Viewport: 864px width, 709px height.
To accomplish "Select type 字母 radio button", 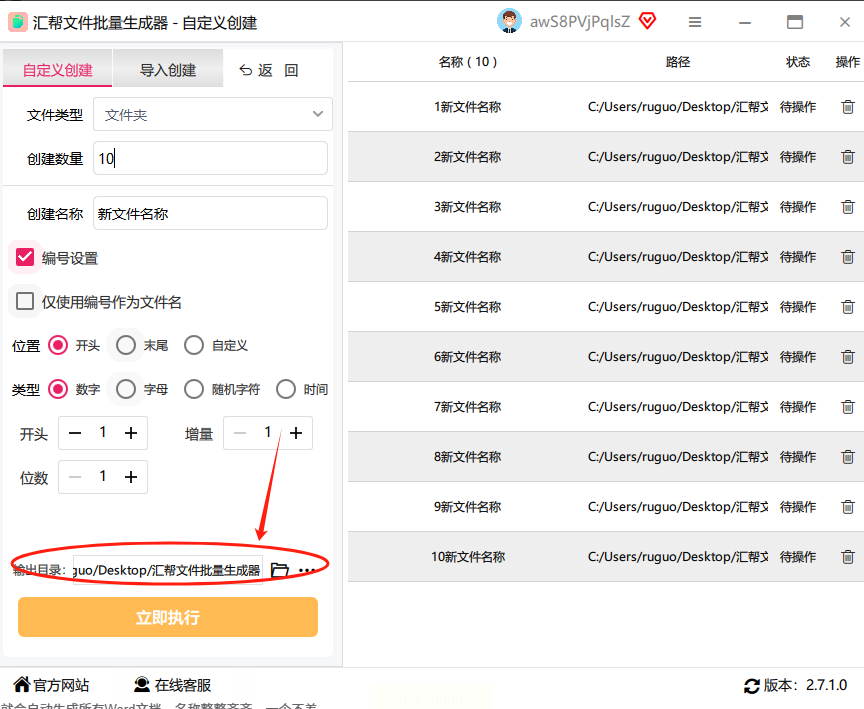I will (x=126, y=389).
